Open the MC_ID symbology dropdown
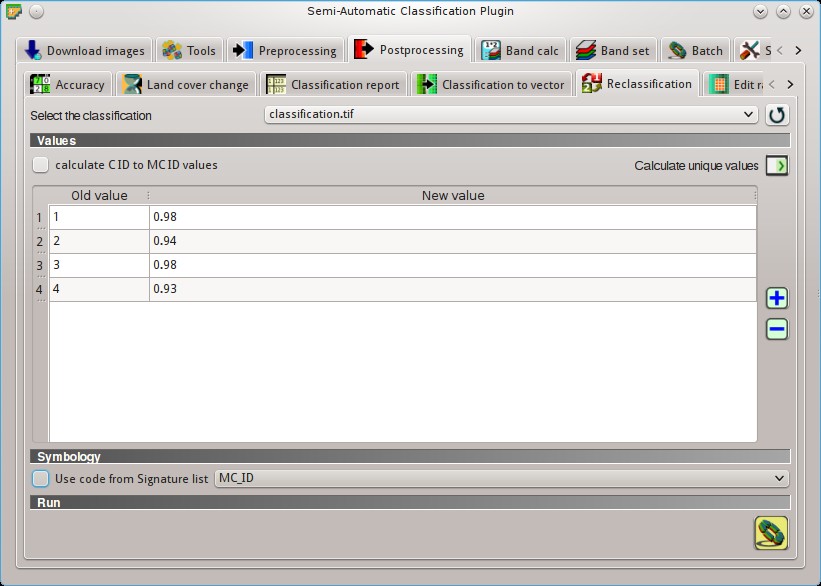This screenshot has height=586, width=821. click(502, 478)
